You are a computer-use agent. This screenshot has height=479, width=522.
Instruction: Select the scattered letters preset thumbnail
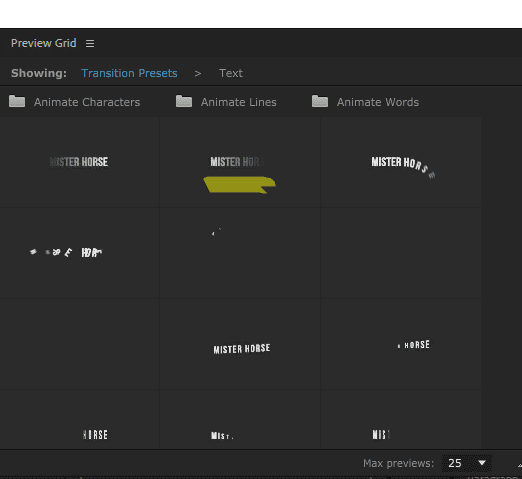[x=80, y=253]
